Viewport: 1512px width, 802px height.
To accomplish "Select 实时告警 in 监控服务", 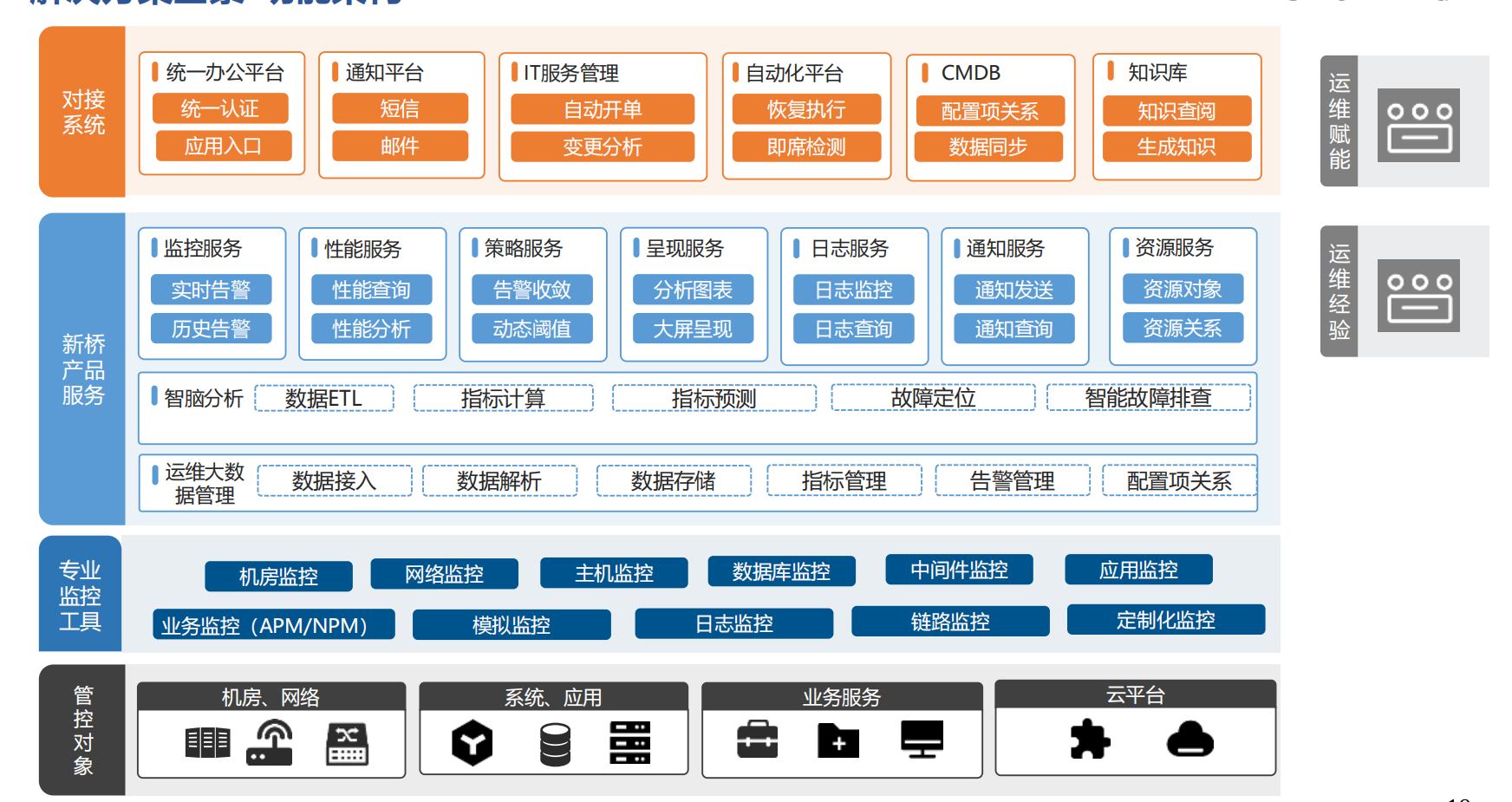I will (x=211, y=290).
